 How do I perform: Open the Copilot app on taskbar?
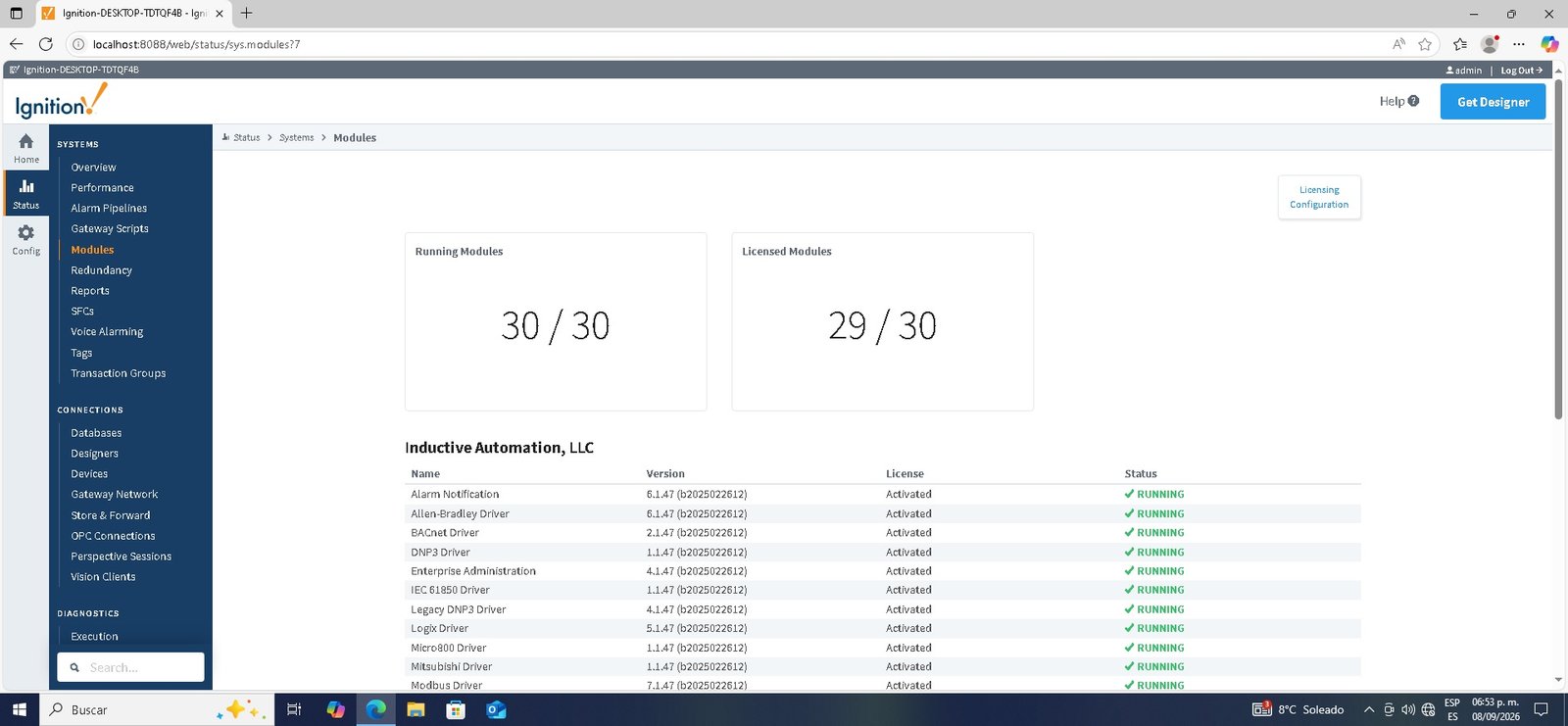click(x=335, y=709)
